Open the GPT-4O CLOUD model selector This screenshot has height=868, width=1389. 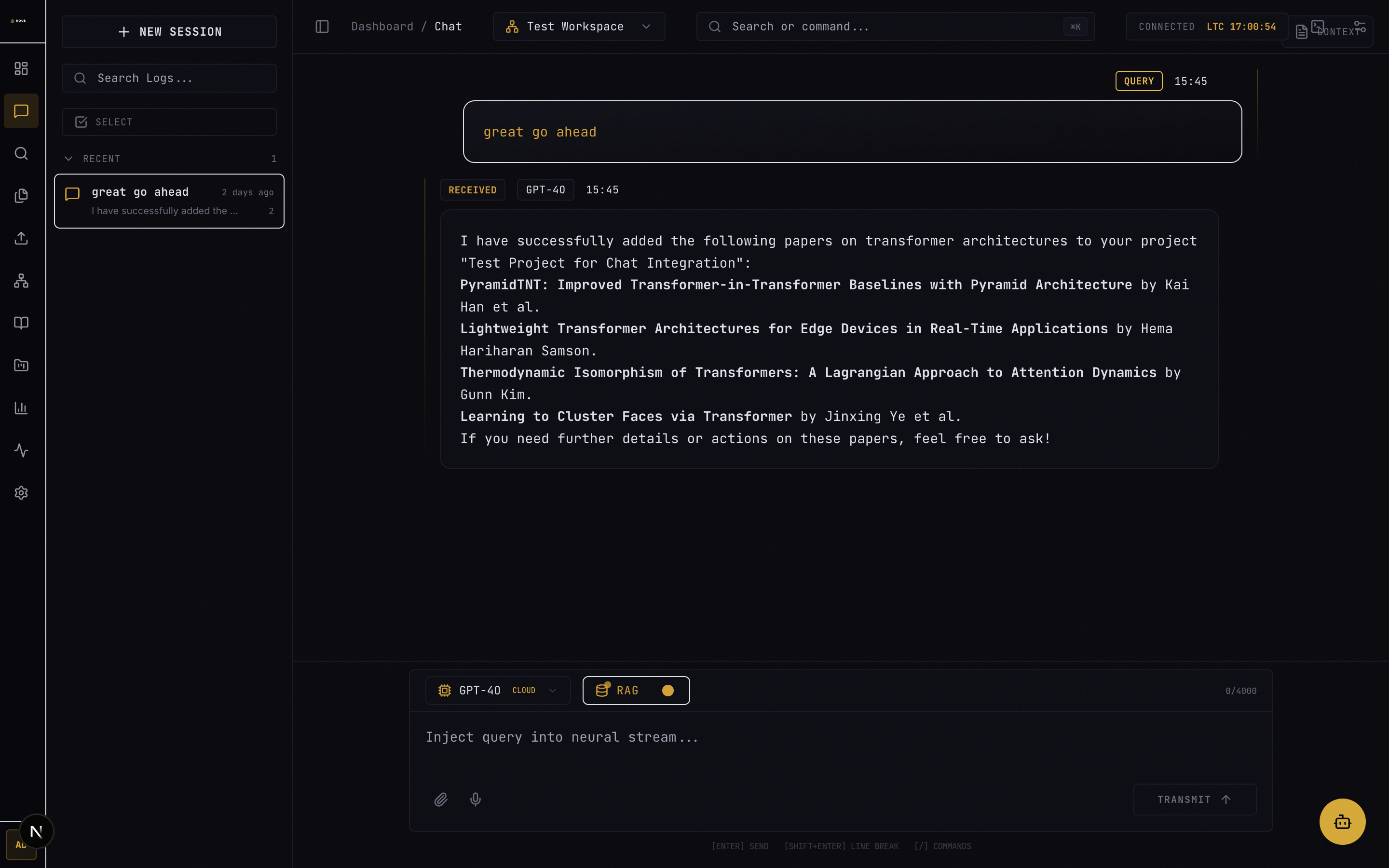498,690
